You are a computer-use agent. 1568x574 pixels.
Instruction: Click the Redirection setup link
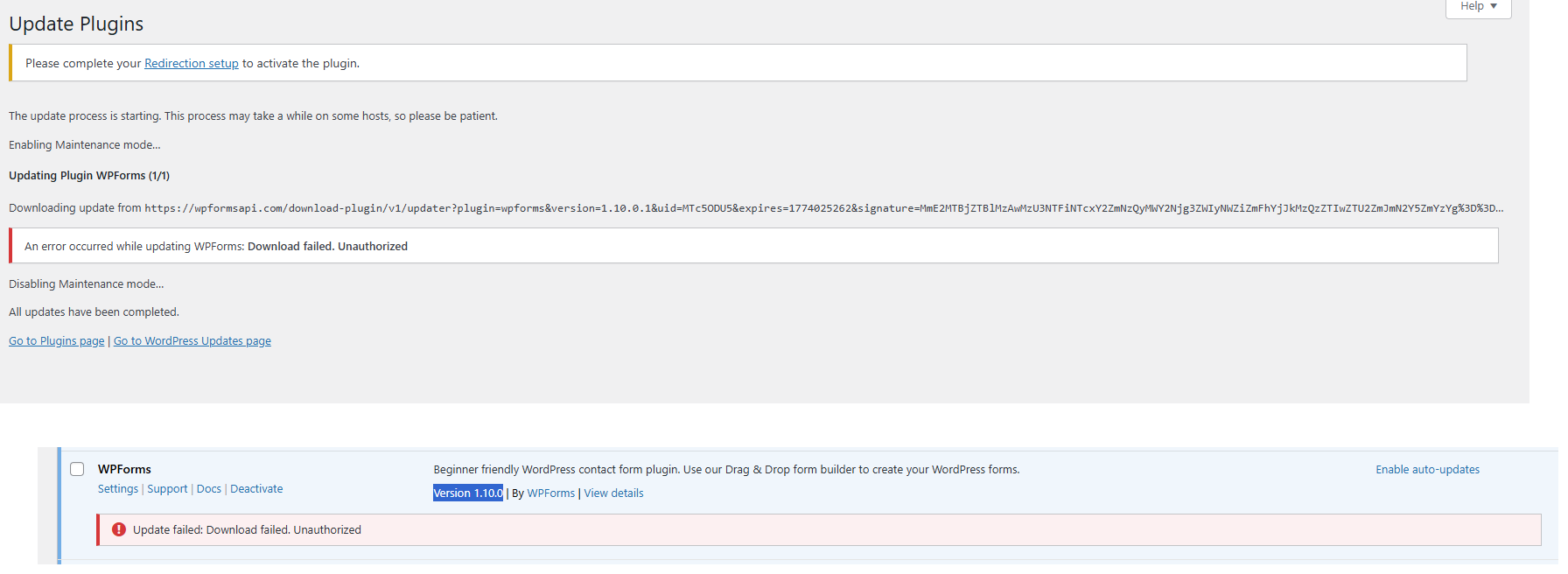(x=191, y=64)
